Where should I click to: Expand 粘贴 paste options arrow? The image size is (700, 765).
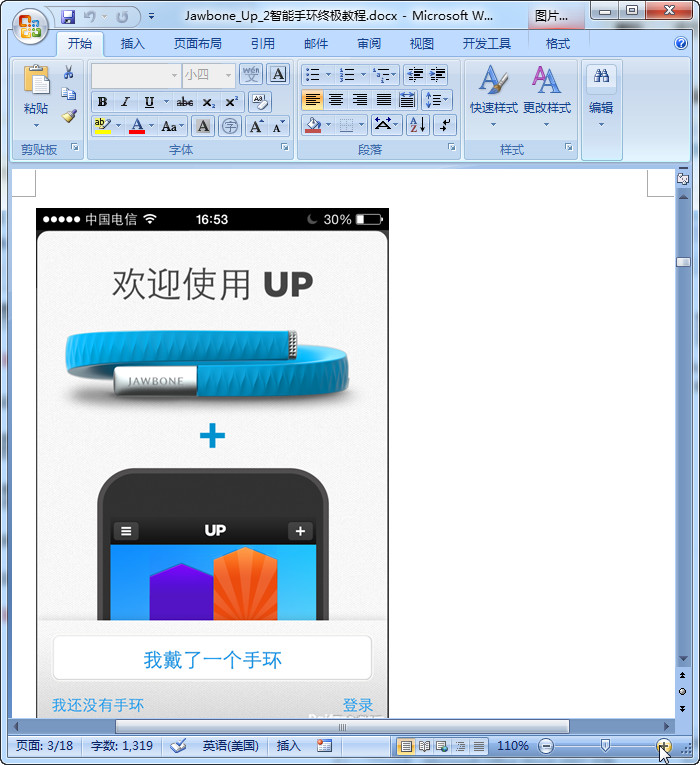point(36,125)
